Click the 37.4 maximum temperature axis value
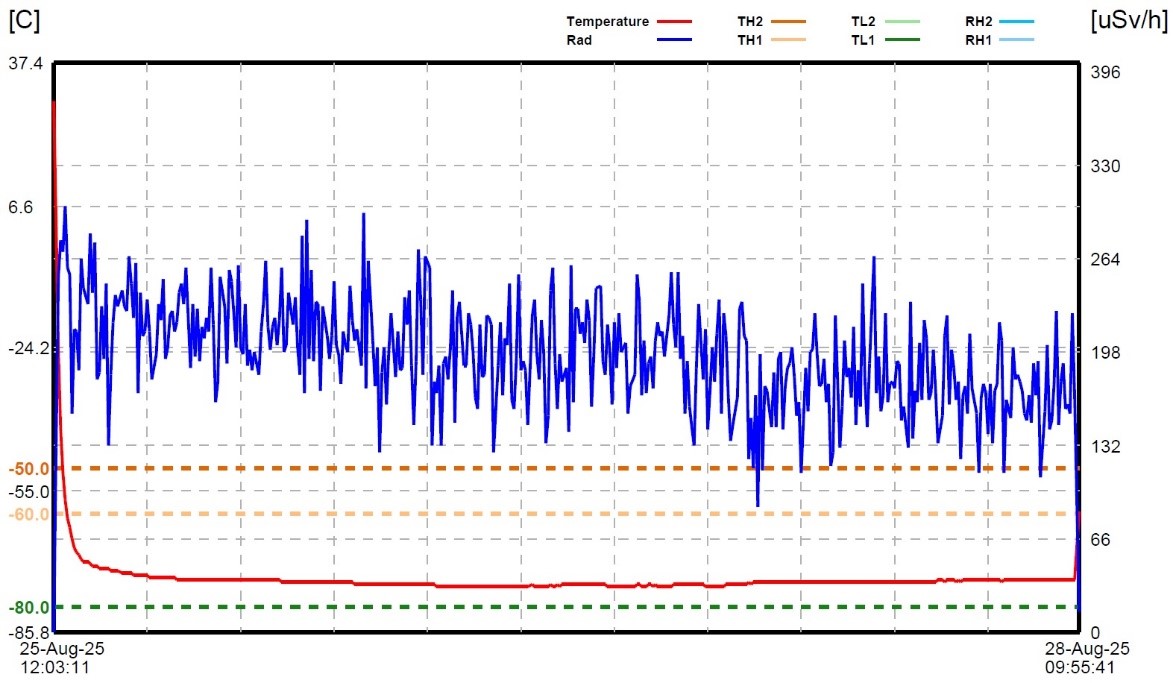This screenshot has width=1173, height=683. (26, 64)
